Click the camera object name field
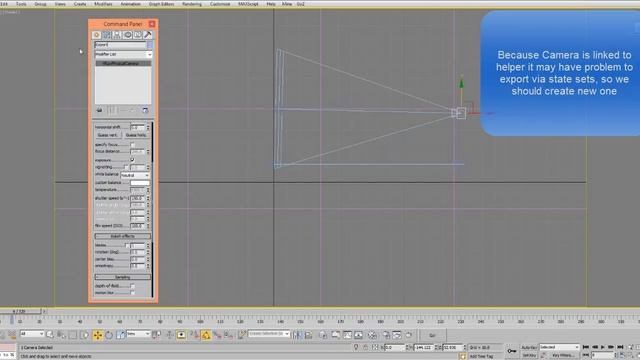The width and height of the screenshot is (640, 360). click(120, 44)
